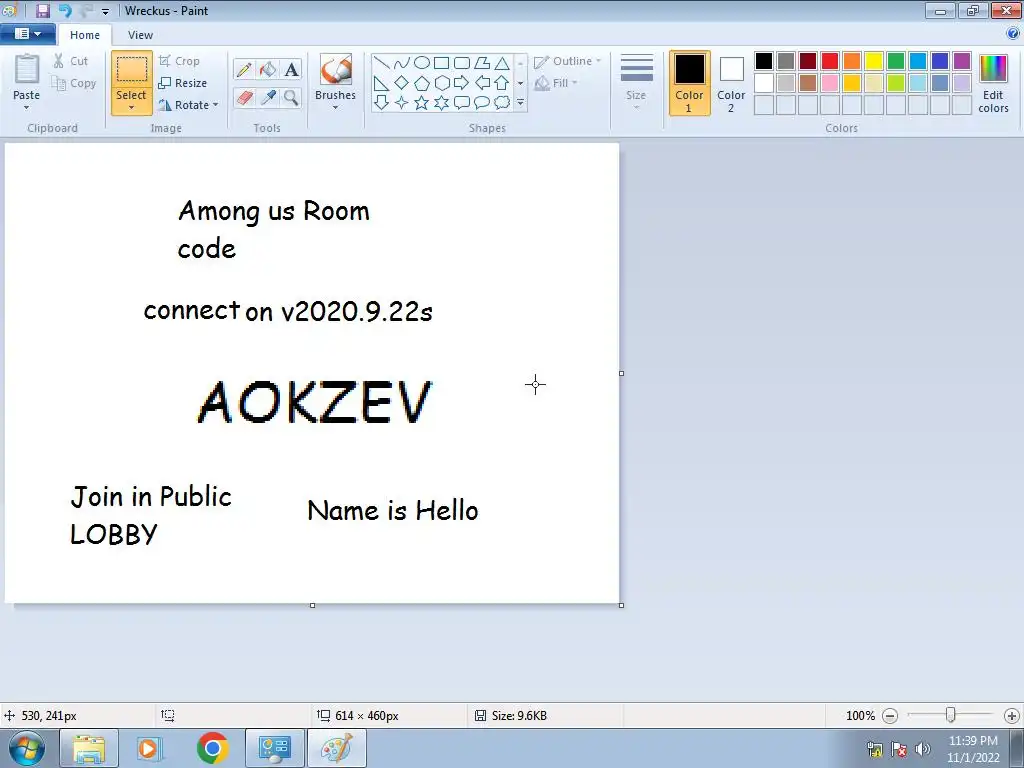Pick the yellow color swatch

[x=874, y=61]
